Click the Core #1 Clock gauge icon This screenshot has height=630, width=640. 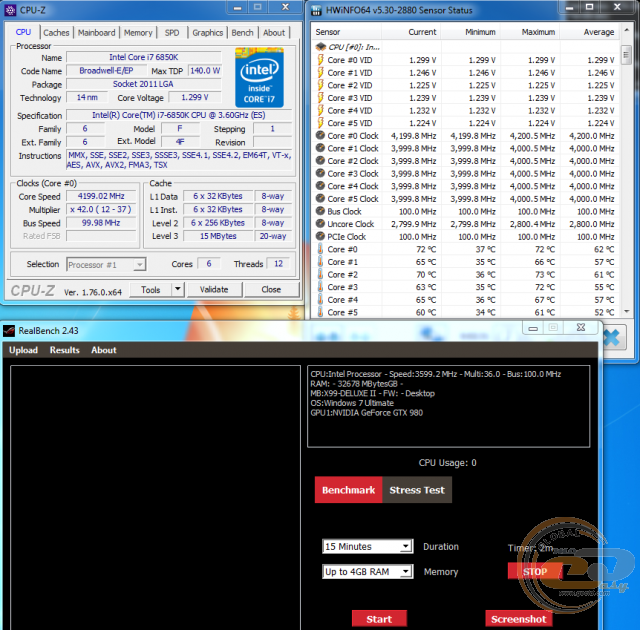(x=320, y=148)
